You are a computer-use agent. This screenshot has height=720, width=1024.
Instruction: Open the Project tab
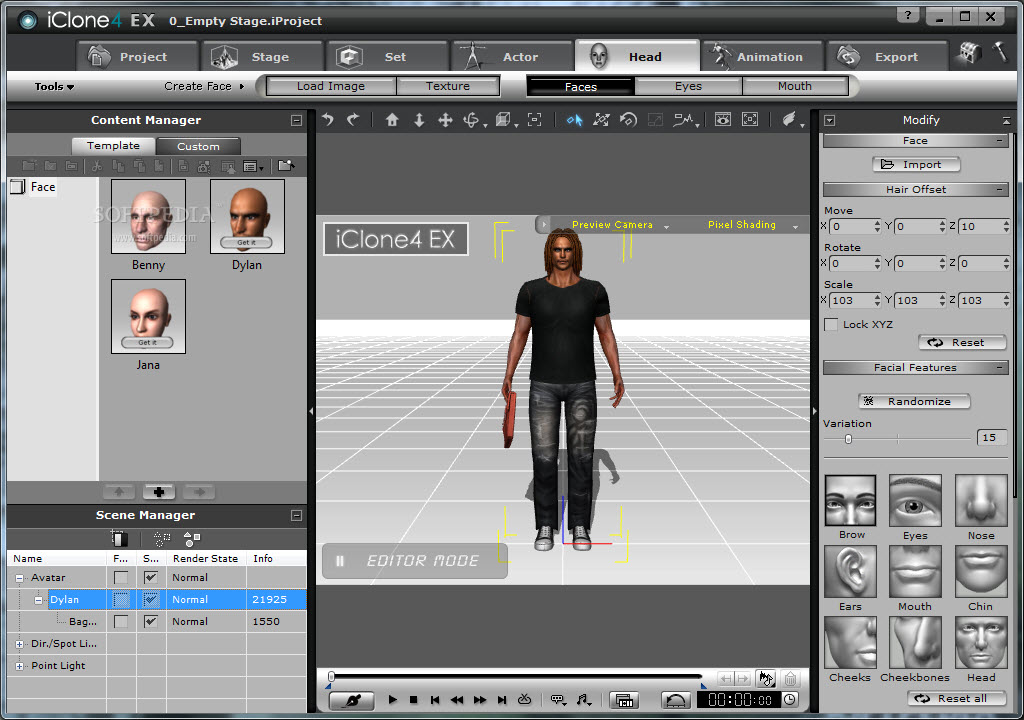pos(136,56)
